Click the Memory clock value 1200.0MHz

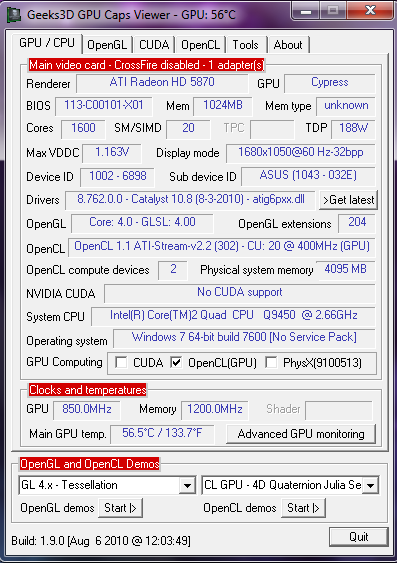[x=215, y=410]
